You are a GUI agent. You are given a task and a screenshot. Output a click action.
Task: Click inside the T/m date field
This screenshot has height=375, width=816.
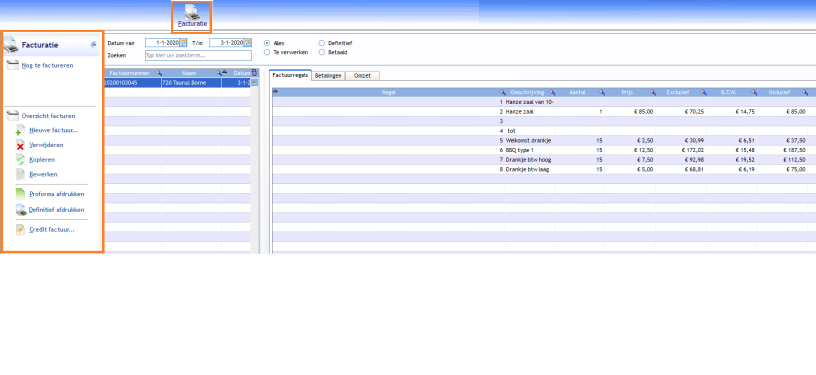(227, 43)
